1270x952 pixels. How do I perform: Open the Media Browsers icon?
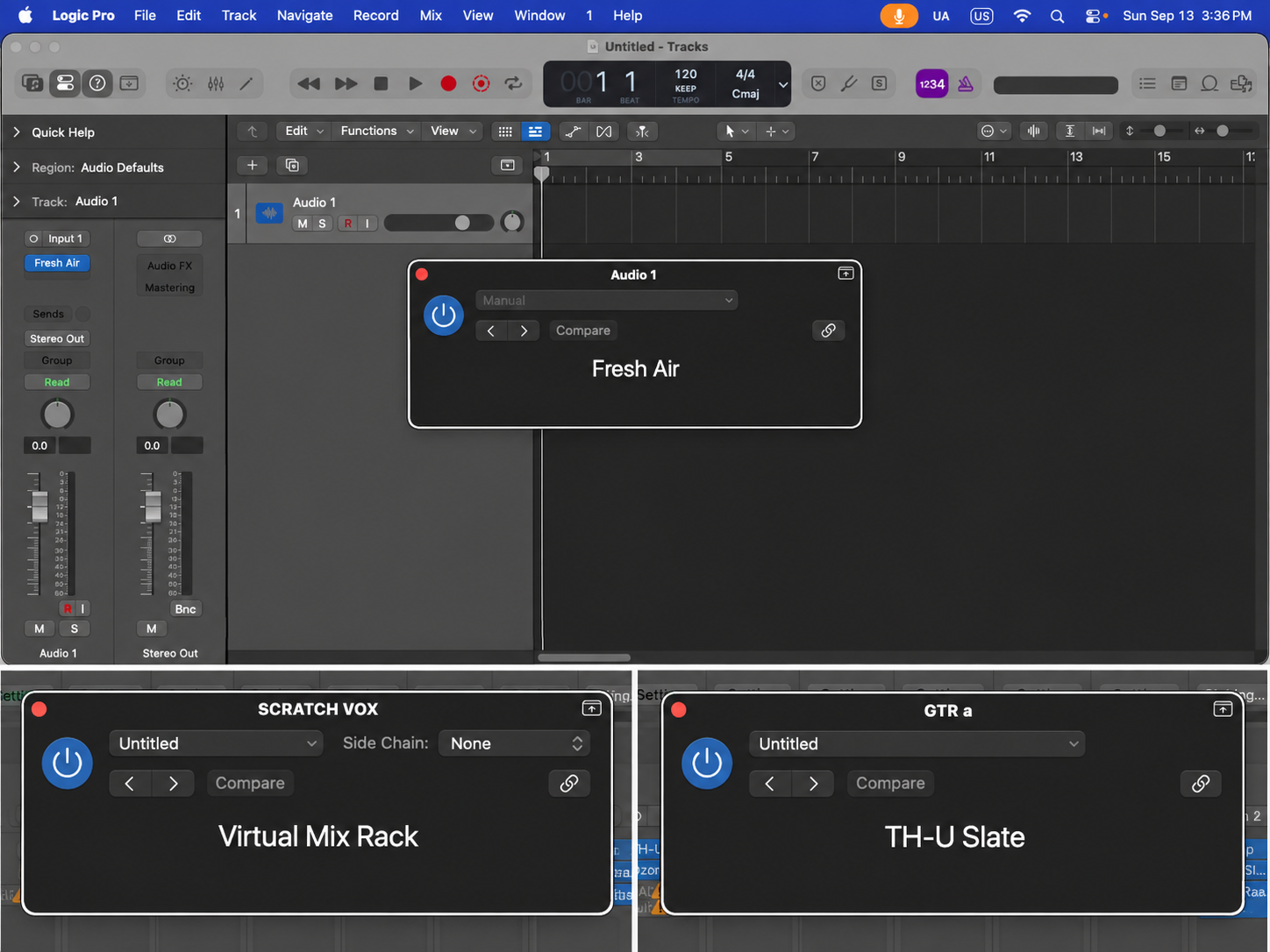click(1241, 83)
